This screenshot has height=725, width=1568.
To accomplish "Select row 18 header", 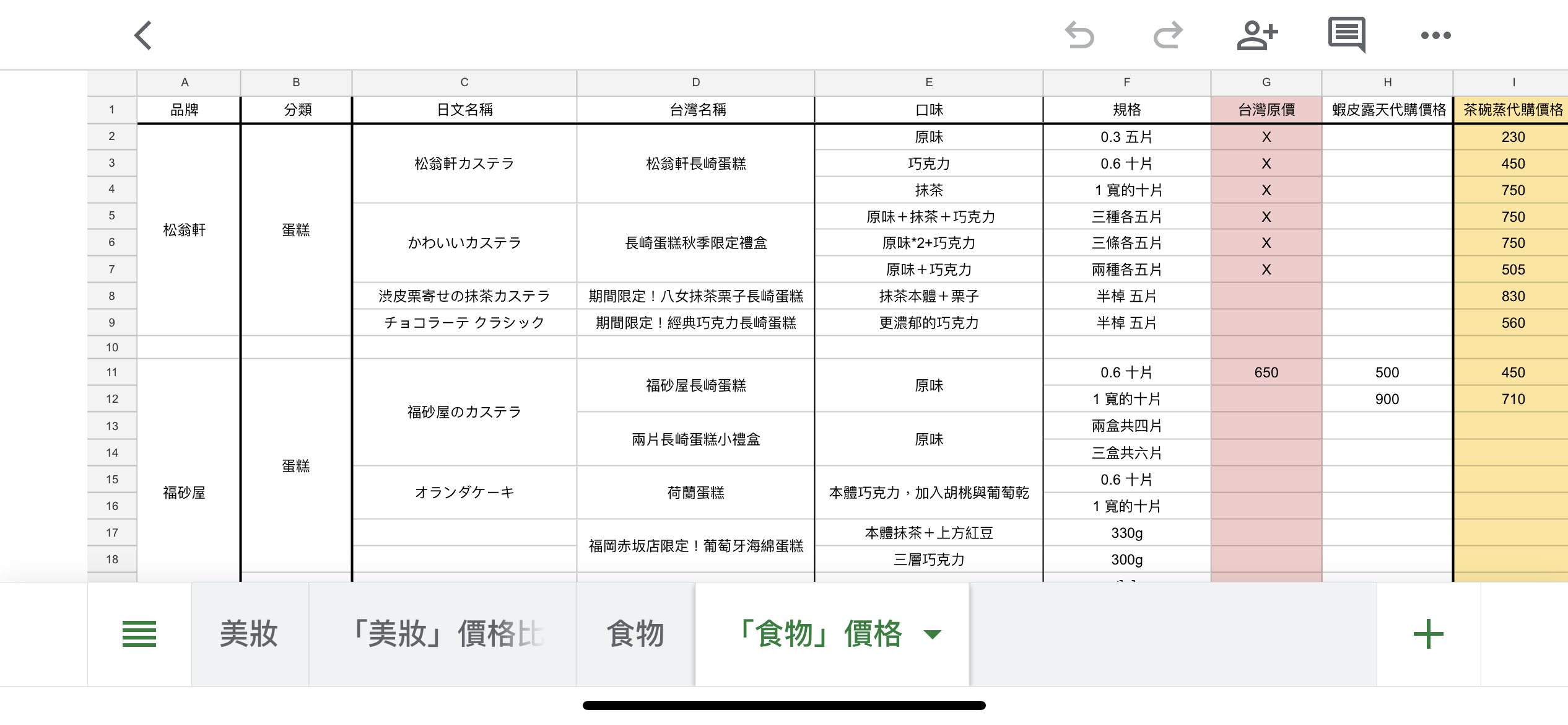I will (x=111, y=559).
